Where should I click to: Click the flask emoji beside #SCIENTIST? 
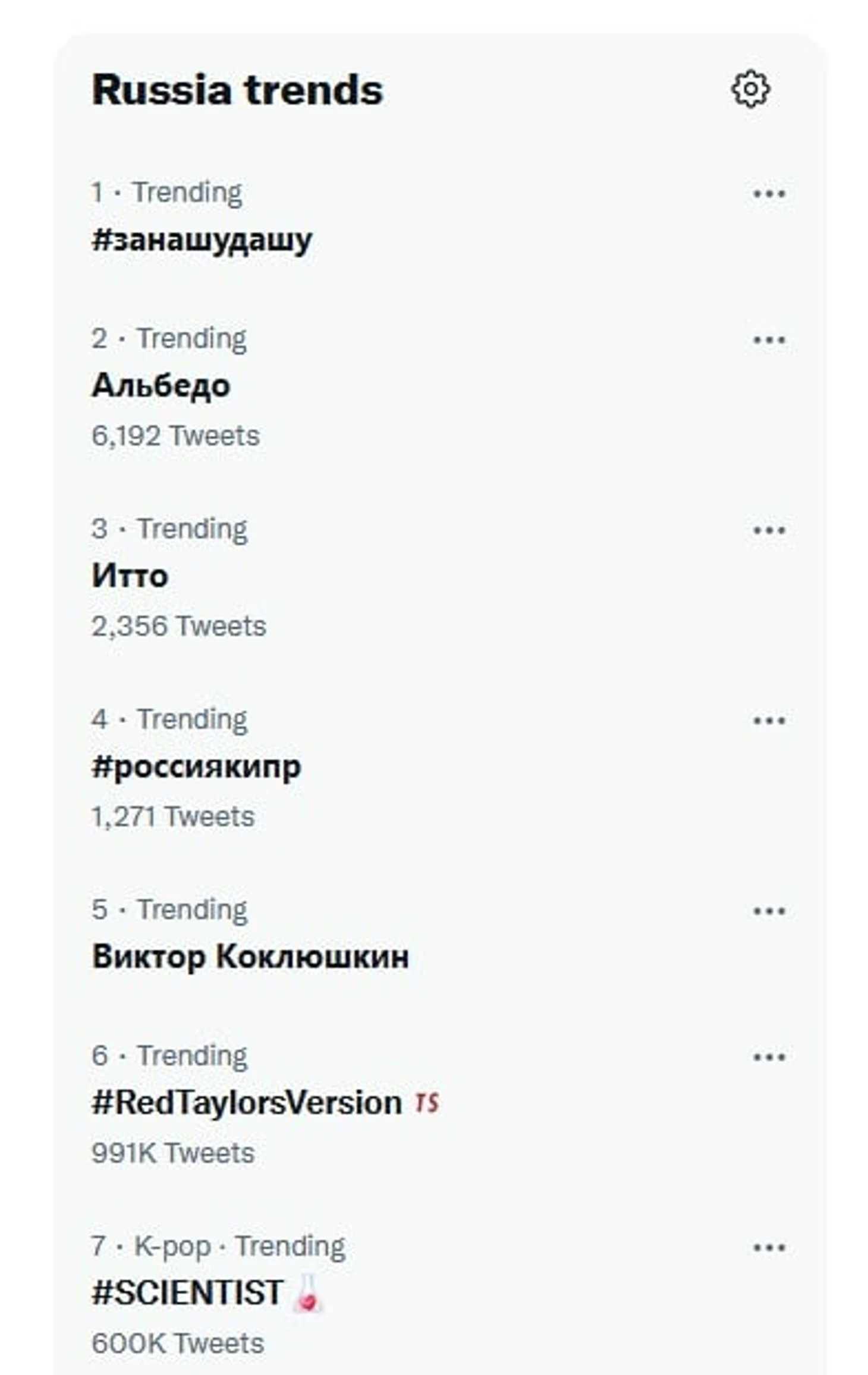click(308, 1294)
